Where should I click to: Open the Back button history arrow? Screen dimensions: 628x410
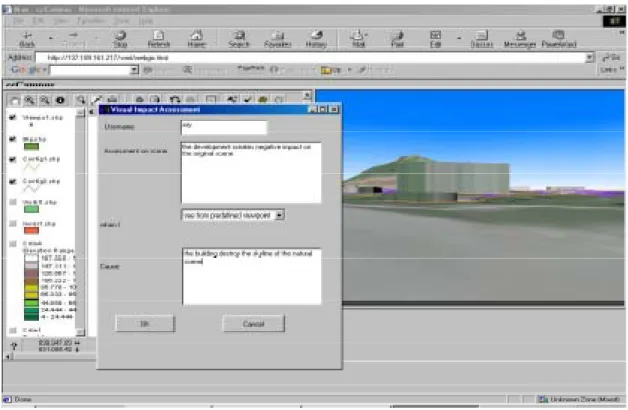[x=51, y=38]
